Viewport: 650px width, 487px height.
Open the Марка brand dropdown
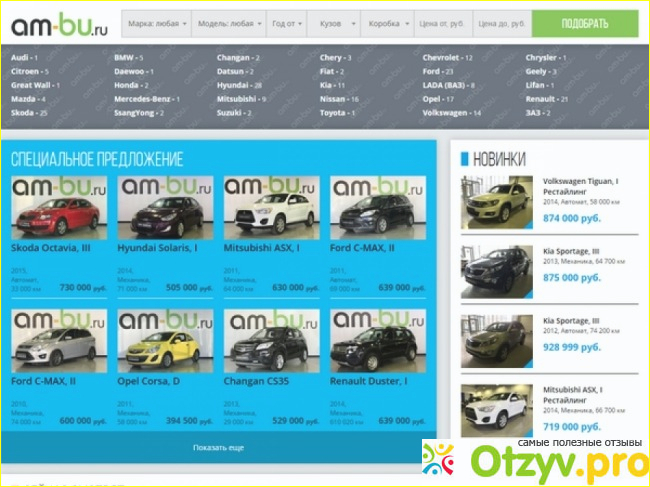[154, 23]
